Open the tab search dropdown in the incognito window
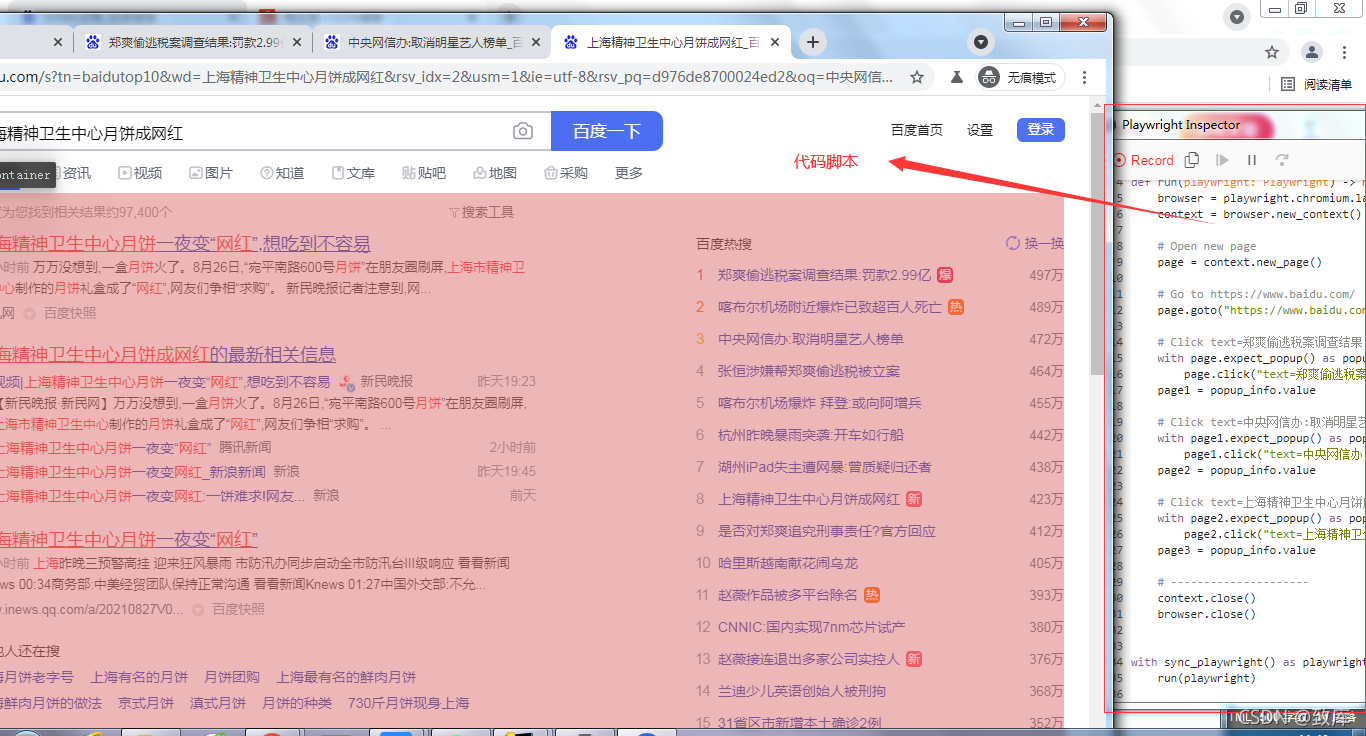The width and height of the screenshot is (1366, 736). (981, 42)
